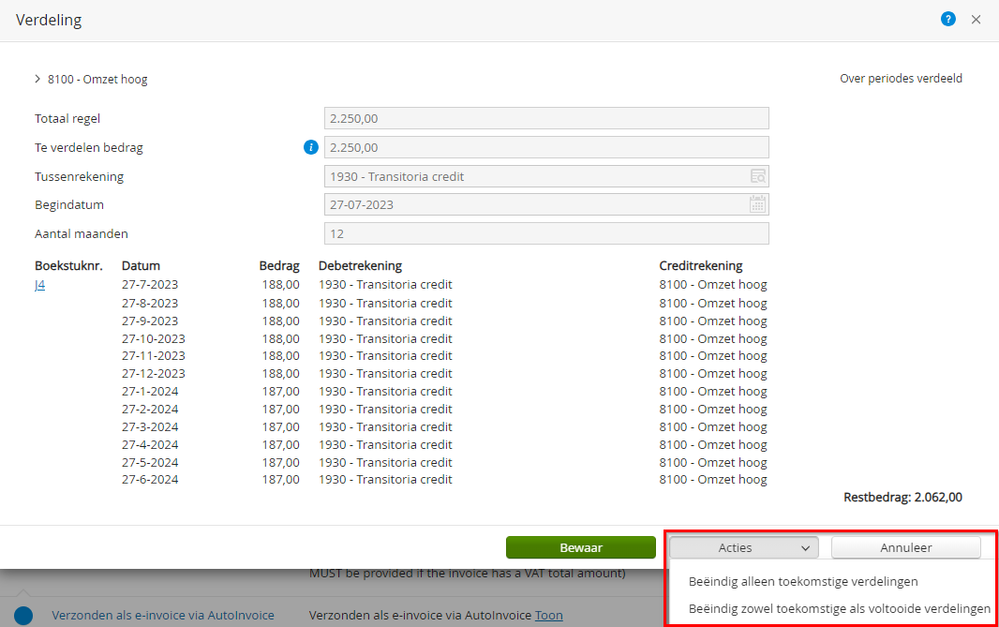Image resolution: width=999 pixels, height=627 pixels.
Task: Click the Te verdelen bedrag field
Action: [x=546, y=147]
